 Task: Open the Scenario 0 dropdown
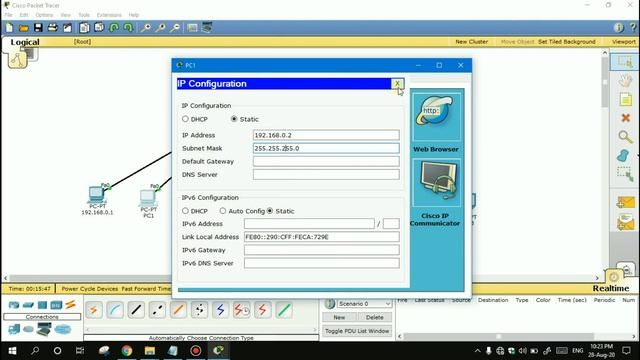coord(364,304)
